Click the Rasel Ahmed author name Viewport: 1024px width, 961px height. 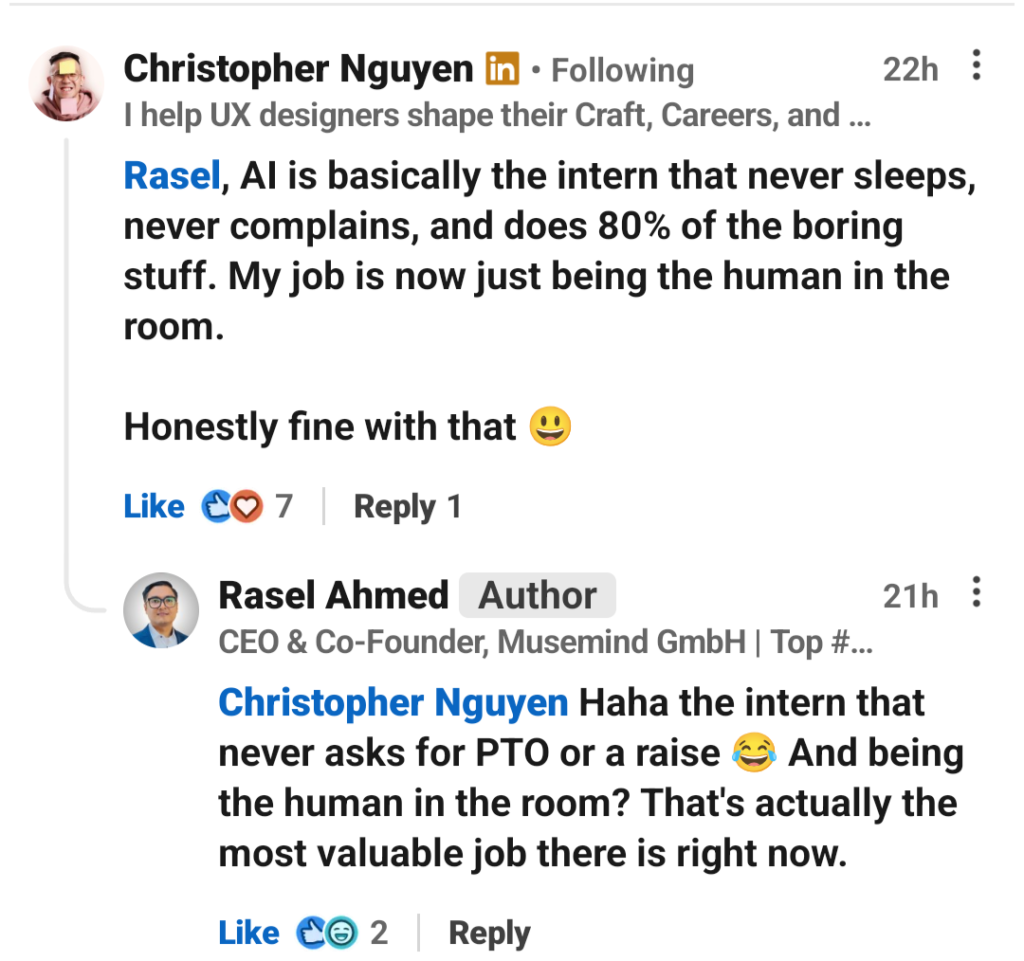(x=333, y=596)
